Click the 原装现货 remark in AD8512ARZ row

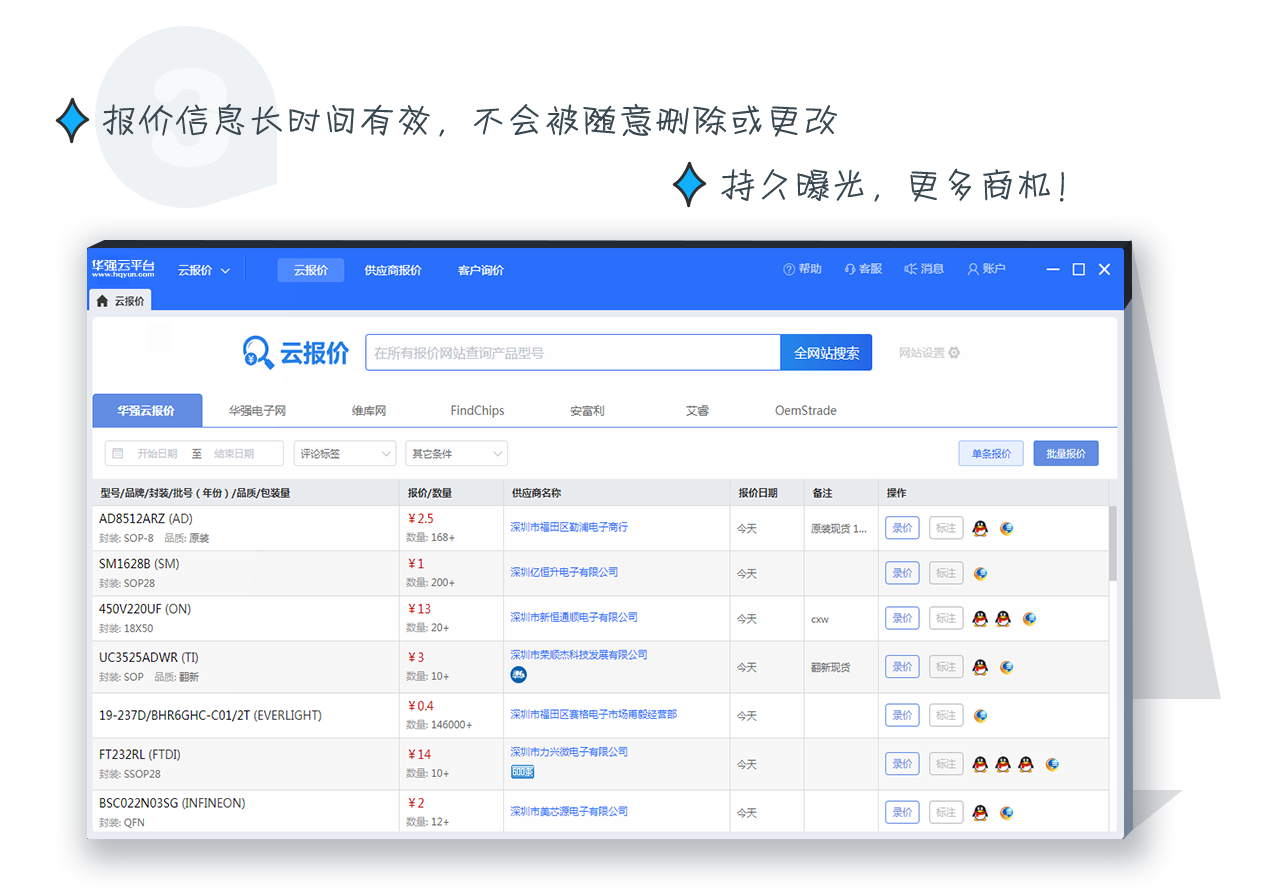coord(839,528)
